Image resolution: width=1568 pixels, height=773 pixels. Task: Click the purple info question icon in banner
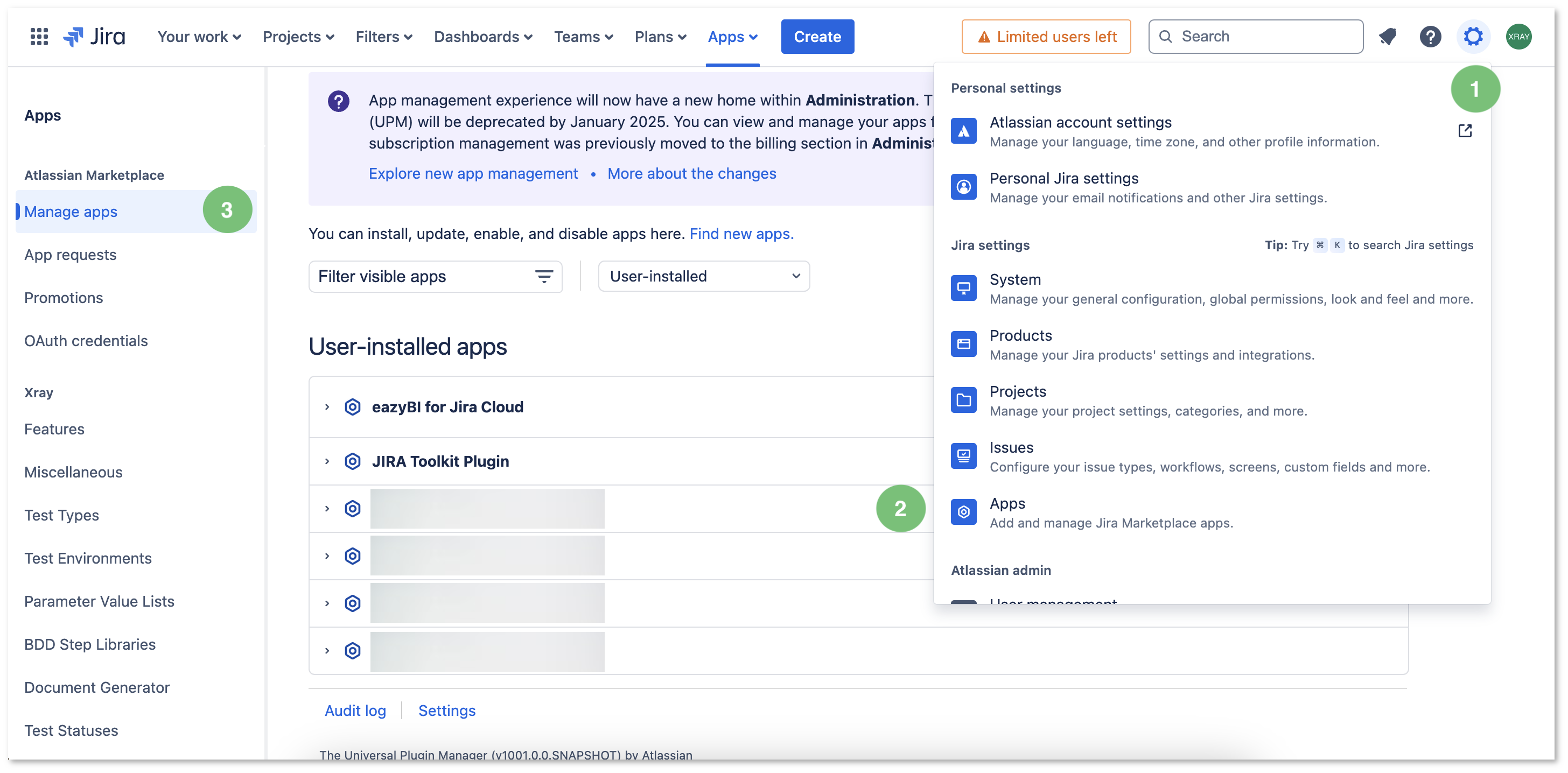339,101
